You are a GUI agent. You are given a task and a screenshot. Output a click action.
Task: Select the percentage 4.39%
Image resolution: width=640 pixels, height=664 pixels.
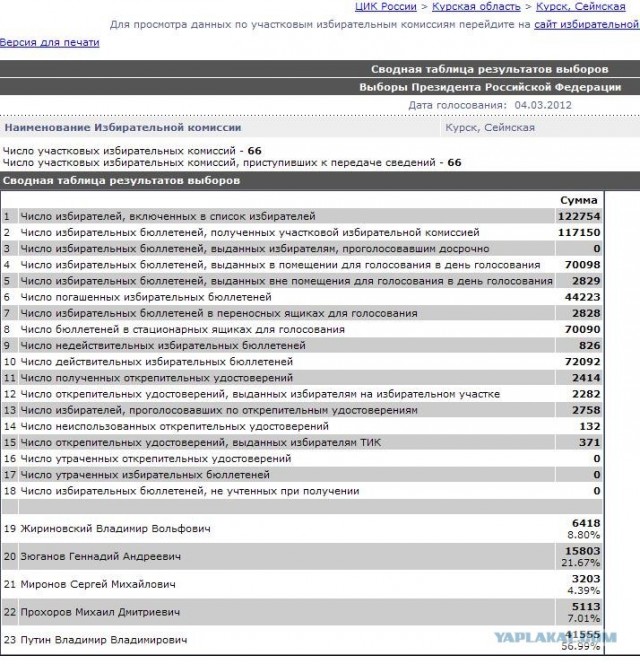coord(584,591)
